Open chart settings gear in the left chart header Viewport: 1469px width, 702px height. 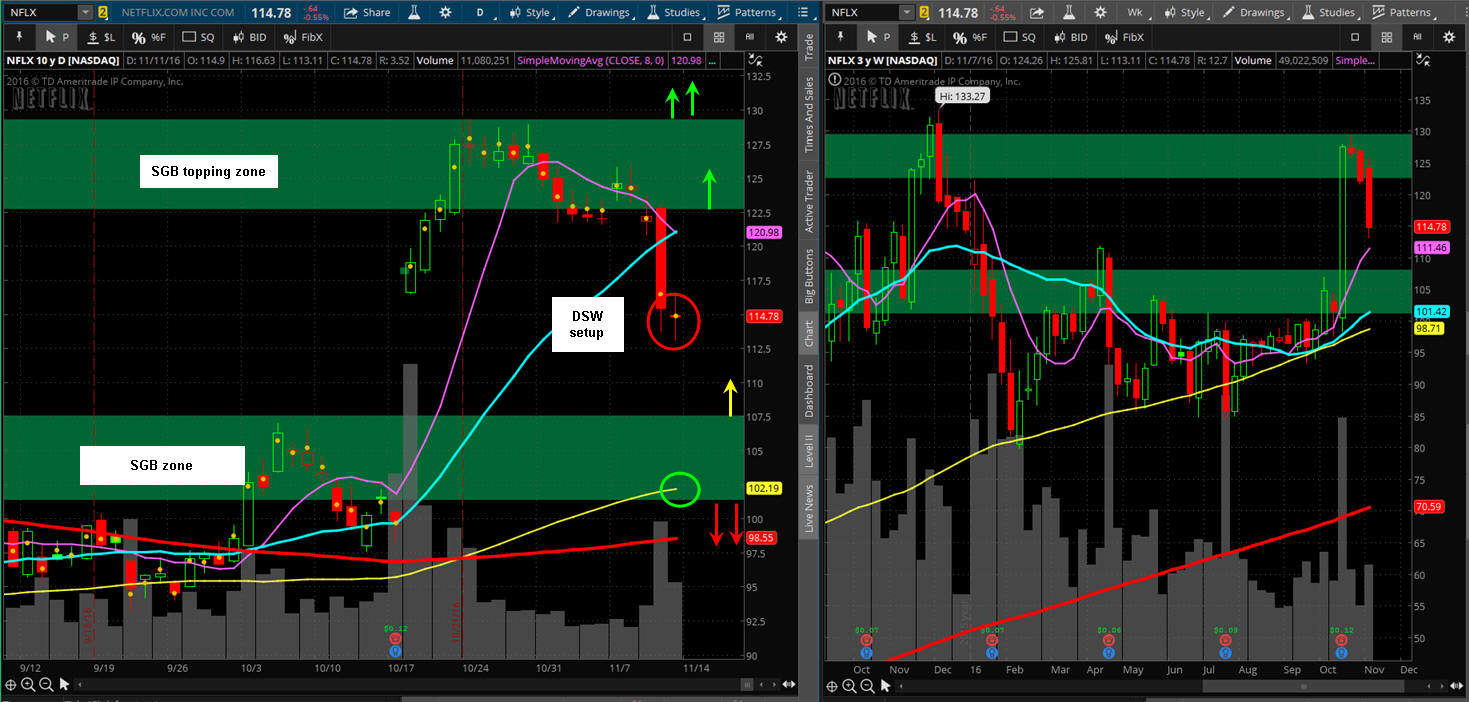pyautogui.click(x=446, y=13)
